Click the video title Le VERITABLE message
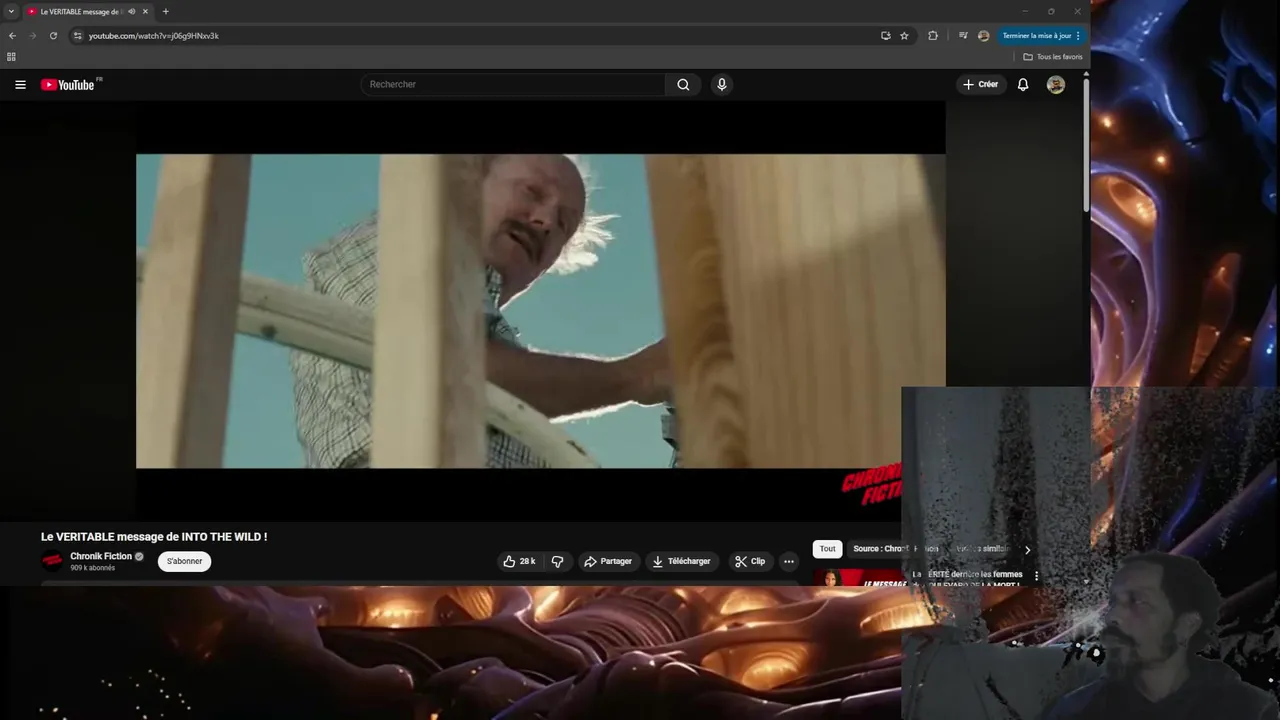This screenshot has width=1280, height=720. tap(154, 537)
